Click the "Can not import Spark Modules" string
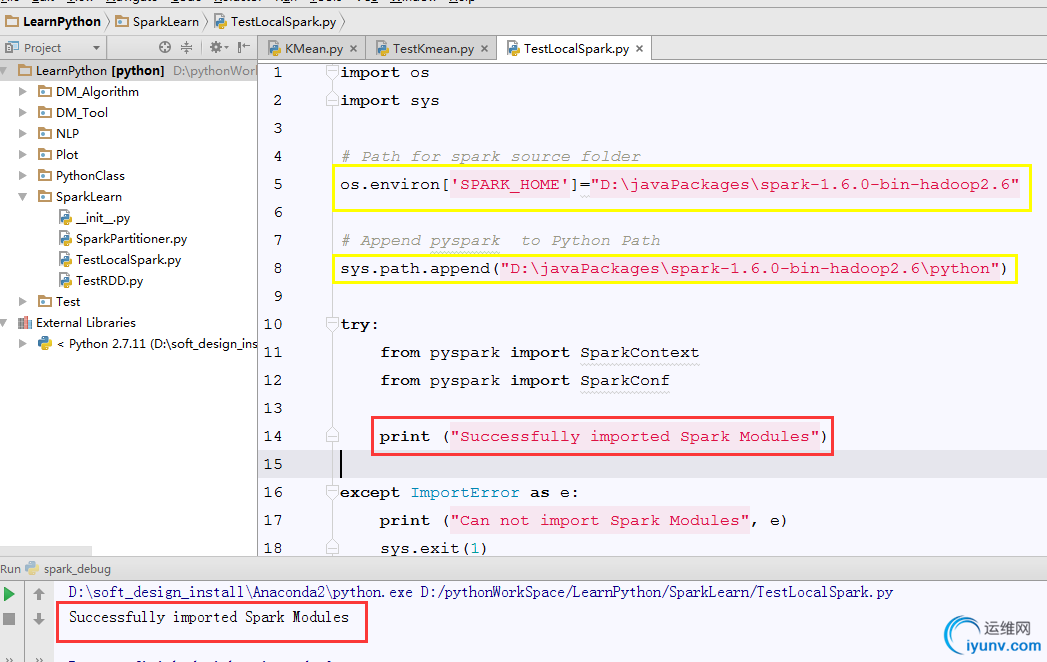Screen dimensions: 1047x662 [600, 520]
